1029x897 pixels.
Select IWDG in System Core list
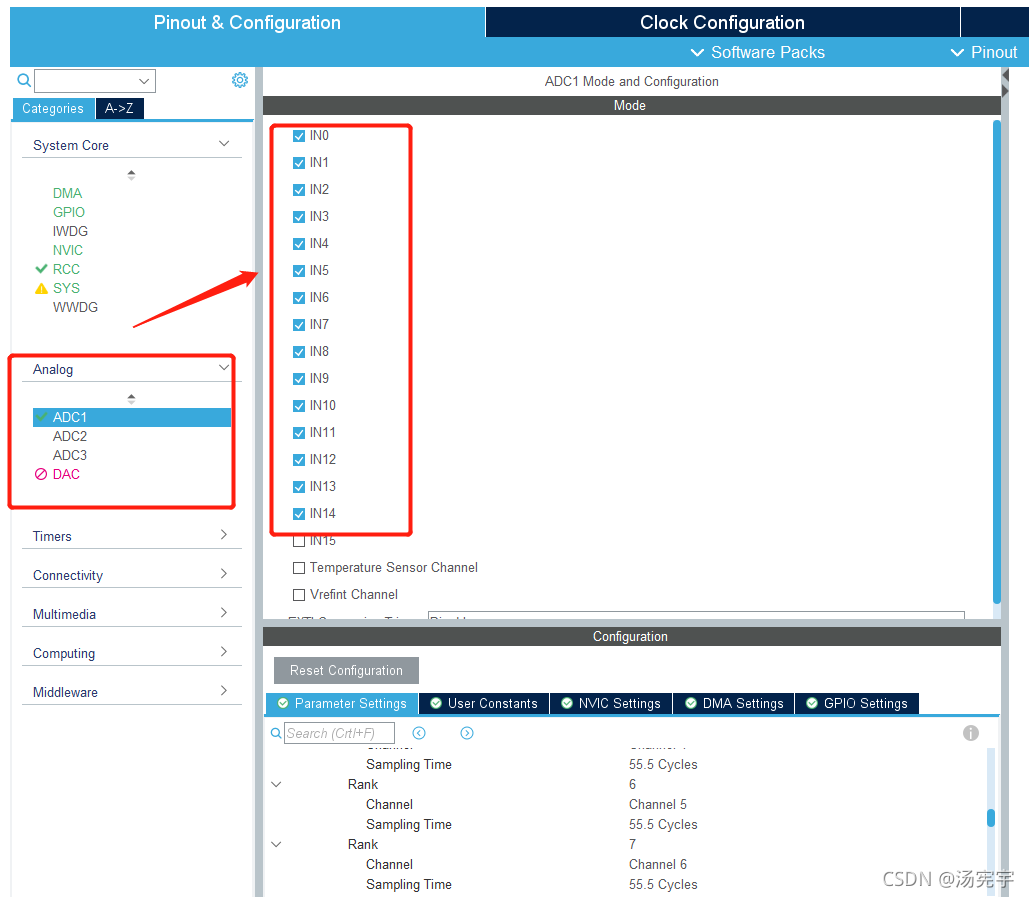[x=70, y=231]
